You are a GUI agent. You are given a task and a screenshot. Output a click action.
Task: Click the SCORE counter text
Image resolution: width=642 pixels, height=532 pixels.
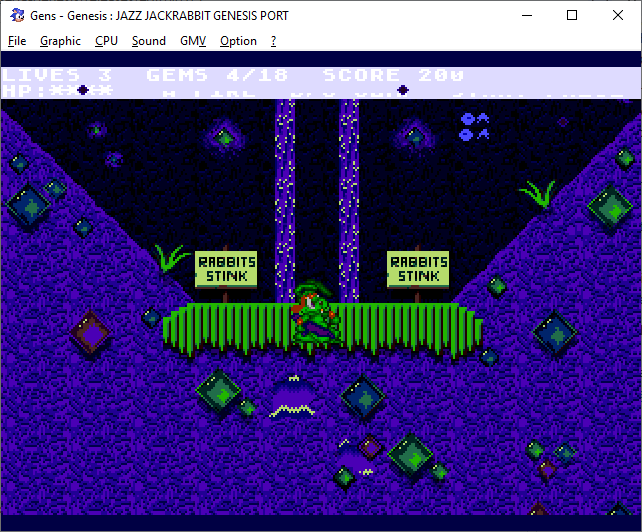[x=393, y=75]
